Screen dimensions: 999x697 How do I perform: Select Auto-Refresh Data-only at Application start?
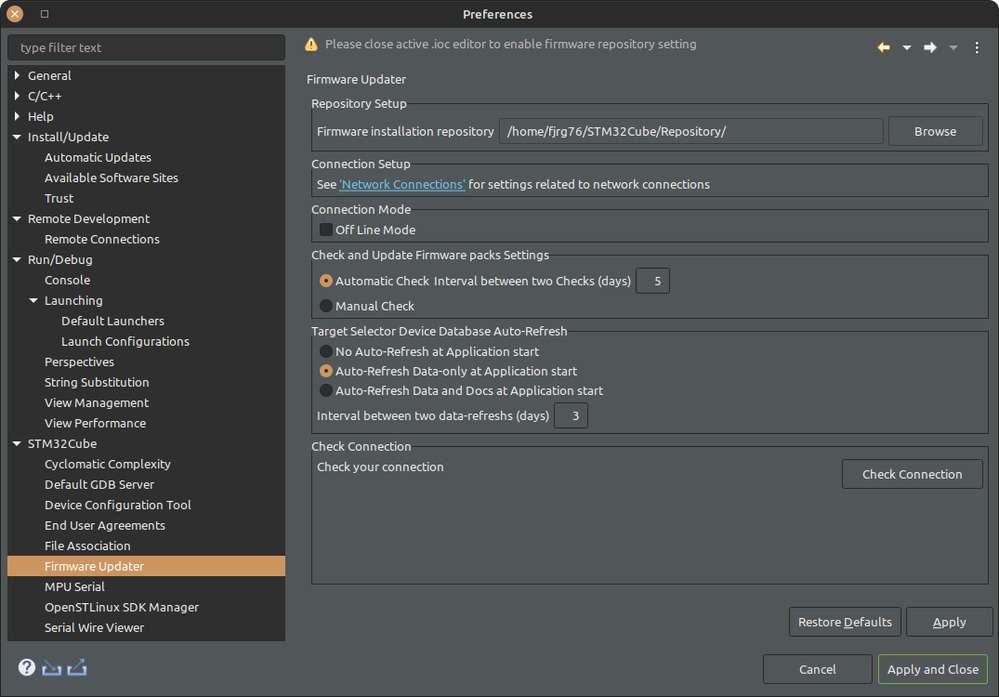(x=326, y=371)
